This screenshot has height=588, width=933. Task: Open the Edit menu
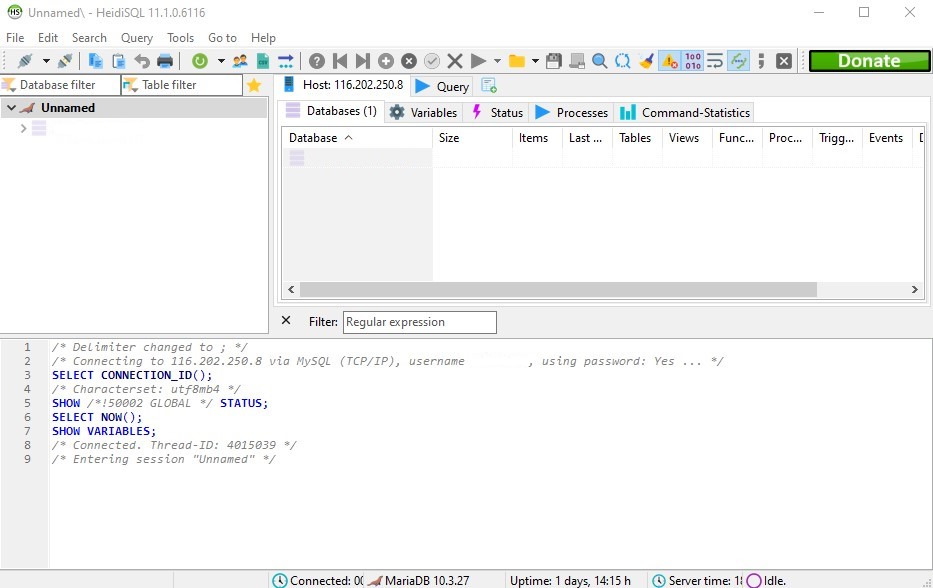(48, 37)
